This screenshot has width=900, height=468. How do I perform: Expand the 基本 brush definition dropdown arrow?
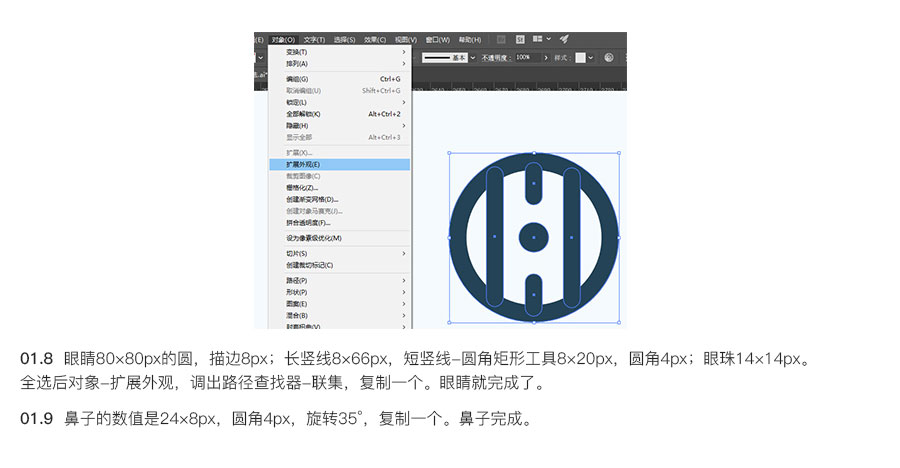click(x=473, y=57)
